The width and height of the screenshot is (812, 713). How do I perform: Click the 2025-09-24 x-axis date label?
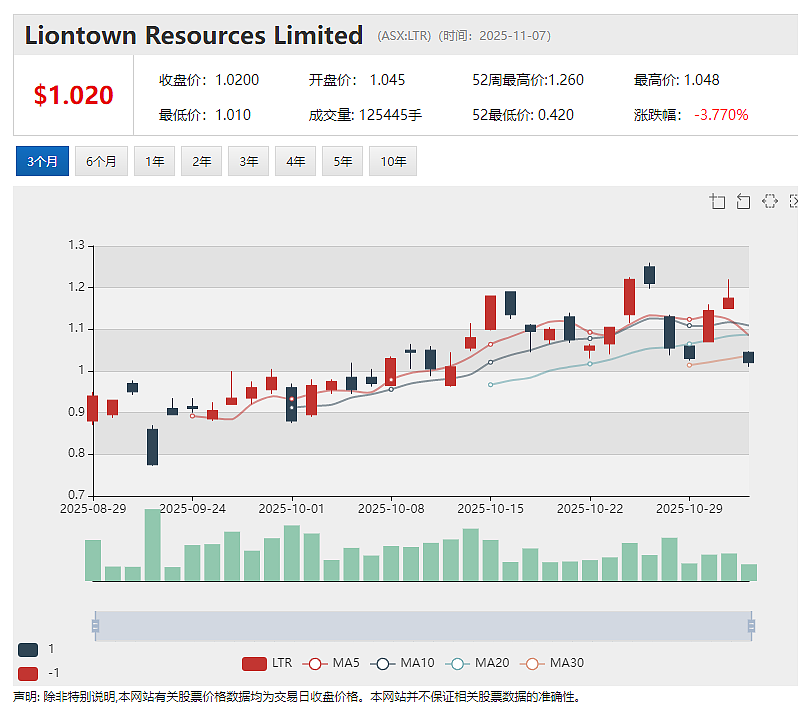click(x=193, y=509)
